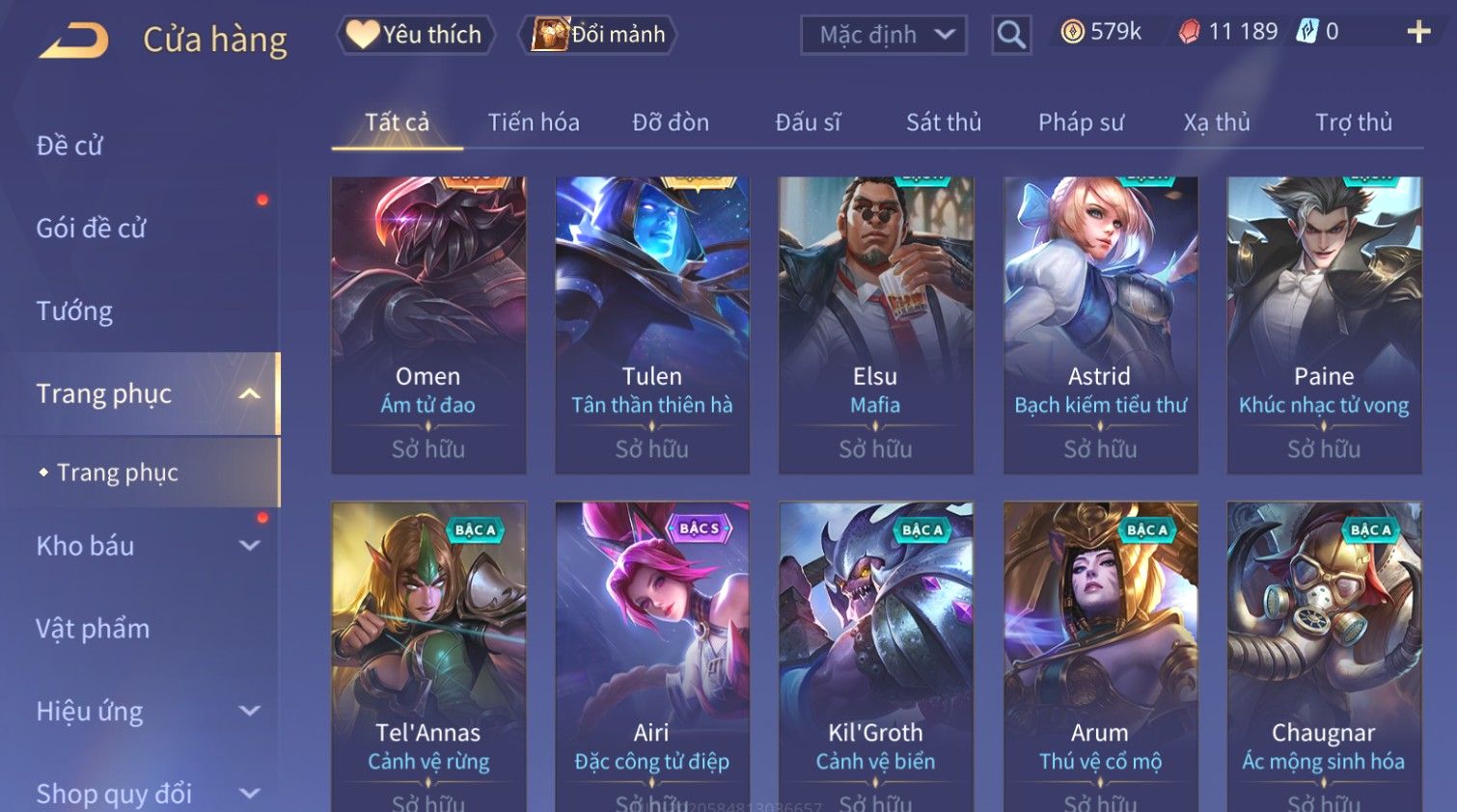Image resolution: width=1457 pixels, height=812 pixels.
Task: Open Gói đề cử in sidebar
Action: click(91, 229)
